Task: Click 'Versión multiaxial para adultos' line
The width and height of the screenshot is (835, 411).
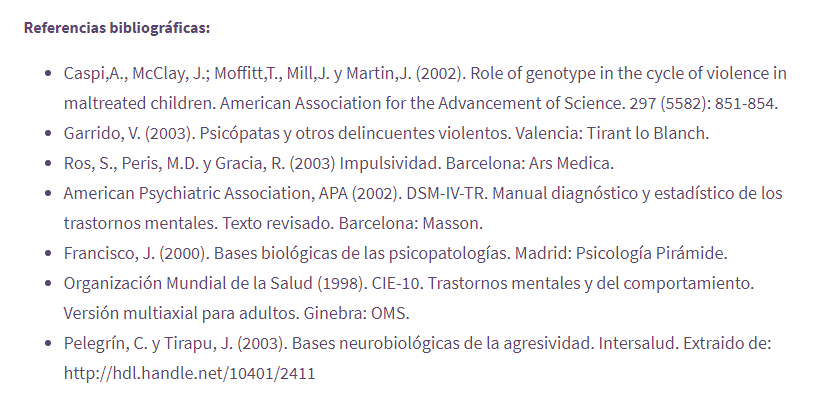Action: [236, 313]
